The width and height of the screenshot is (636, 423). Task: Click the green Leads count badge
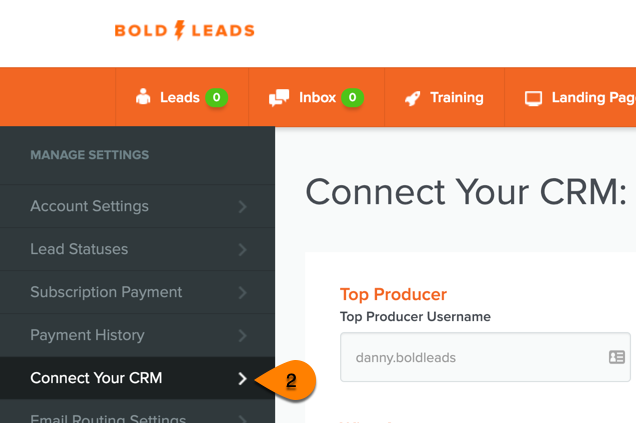tap(217, 97)
